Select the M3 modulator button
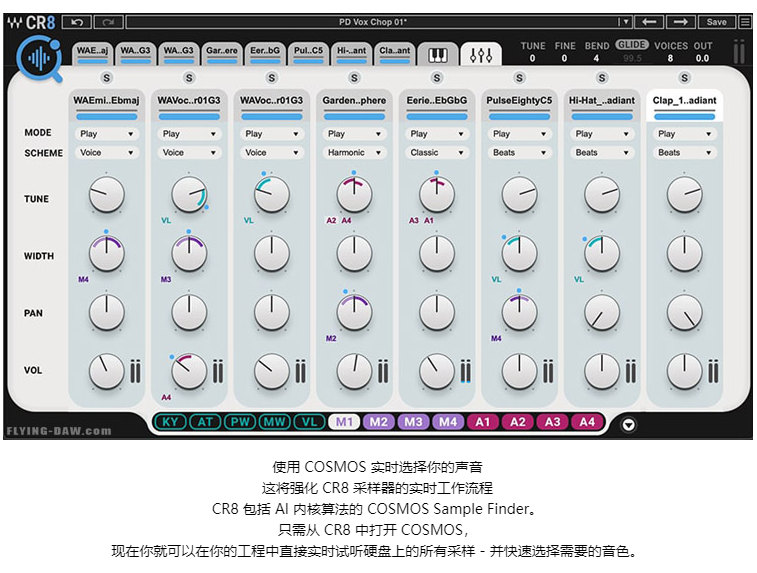 tap(413, 422)
